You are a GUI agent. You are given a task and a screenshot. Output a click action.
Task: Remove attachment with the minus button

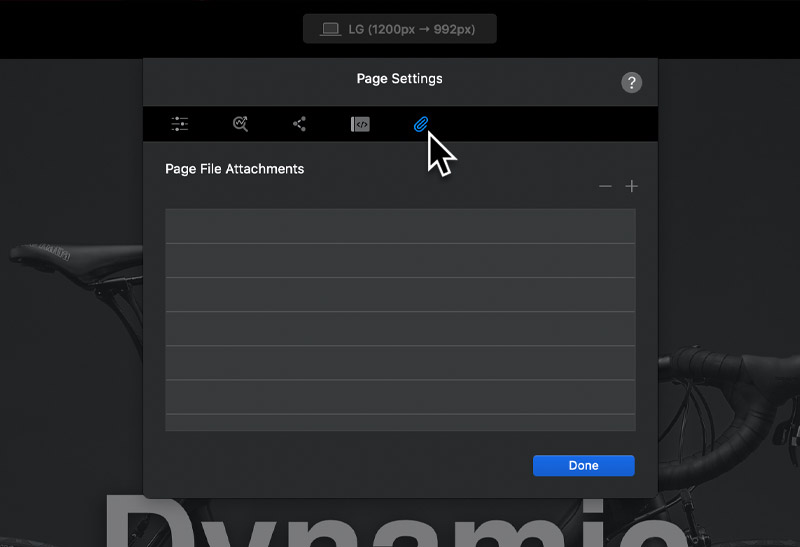click(x=605, y=186)
